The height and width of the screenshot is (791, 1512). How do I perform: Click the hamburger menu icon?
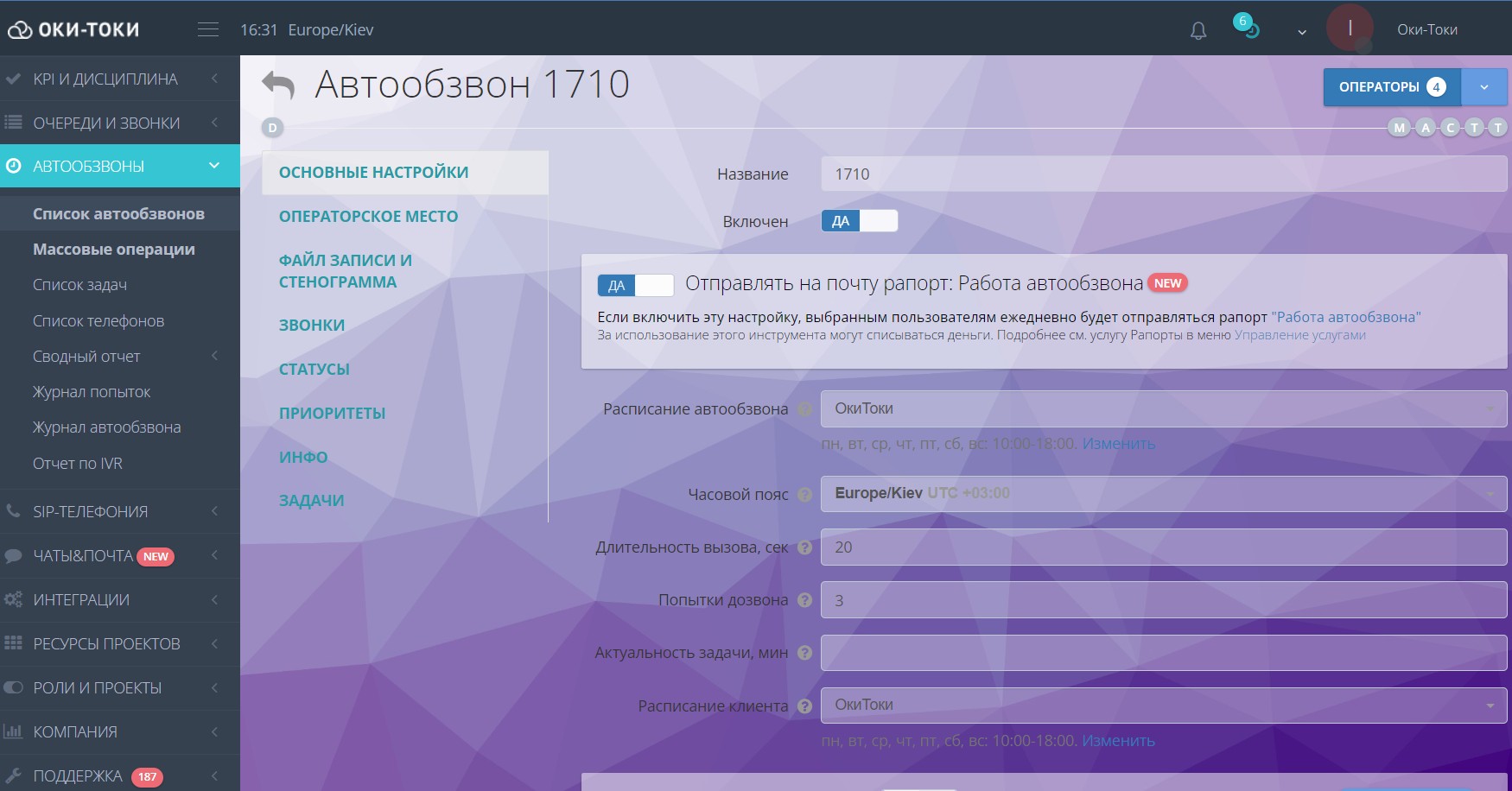coord(207,28)
